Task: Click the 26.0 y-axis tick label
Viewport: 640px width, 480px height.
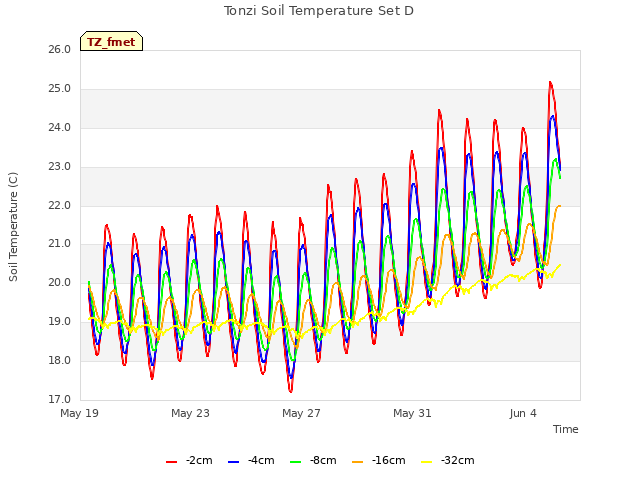Action: (x=60, y=50)
